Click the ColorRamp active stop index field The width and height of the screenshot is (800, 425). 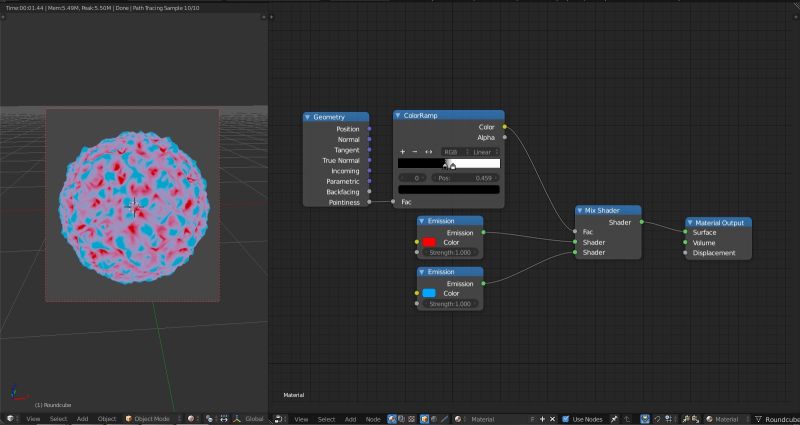tap(413, 178)
